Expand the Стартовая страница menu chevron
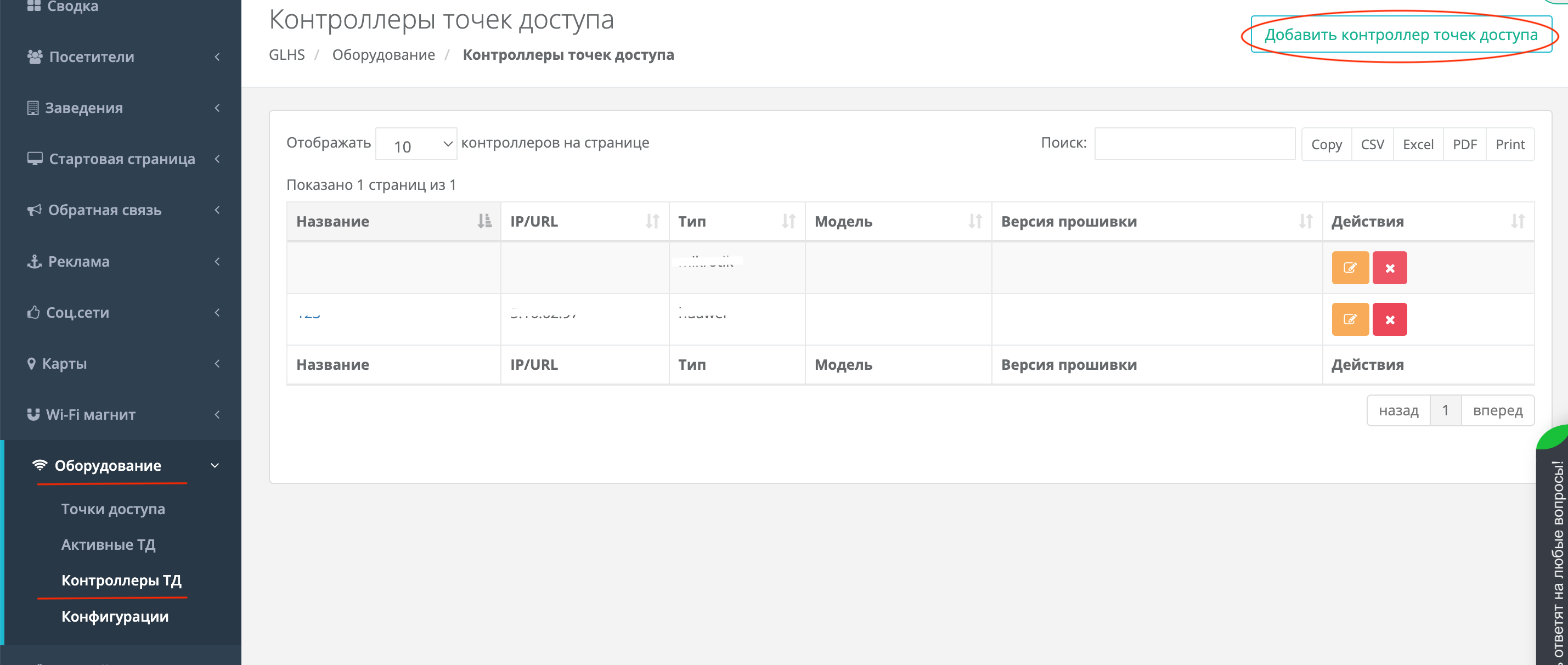The height and width of the screenshot is (665, 1568). point(217,159)
